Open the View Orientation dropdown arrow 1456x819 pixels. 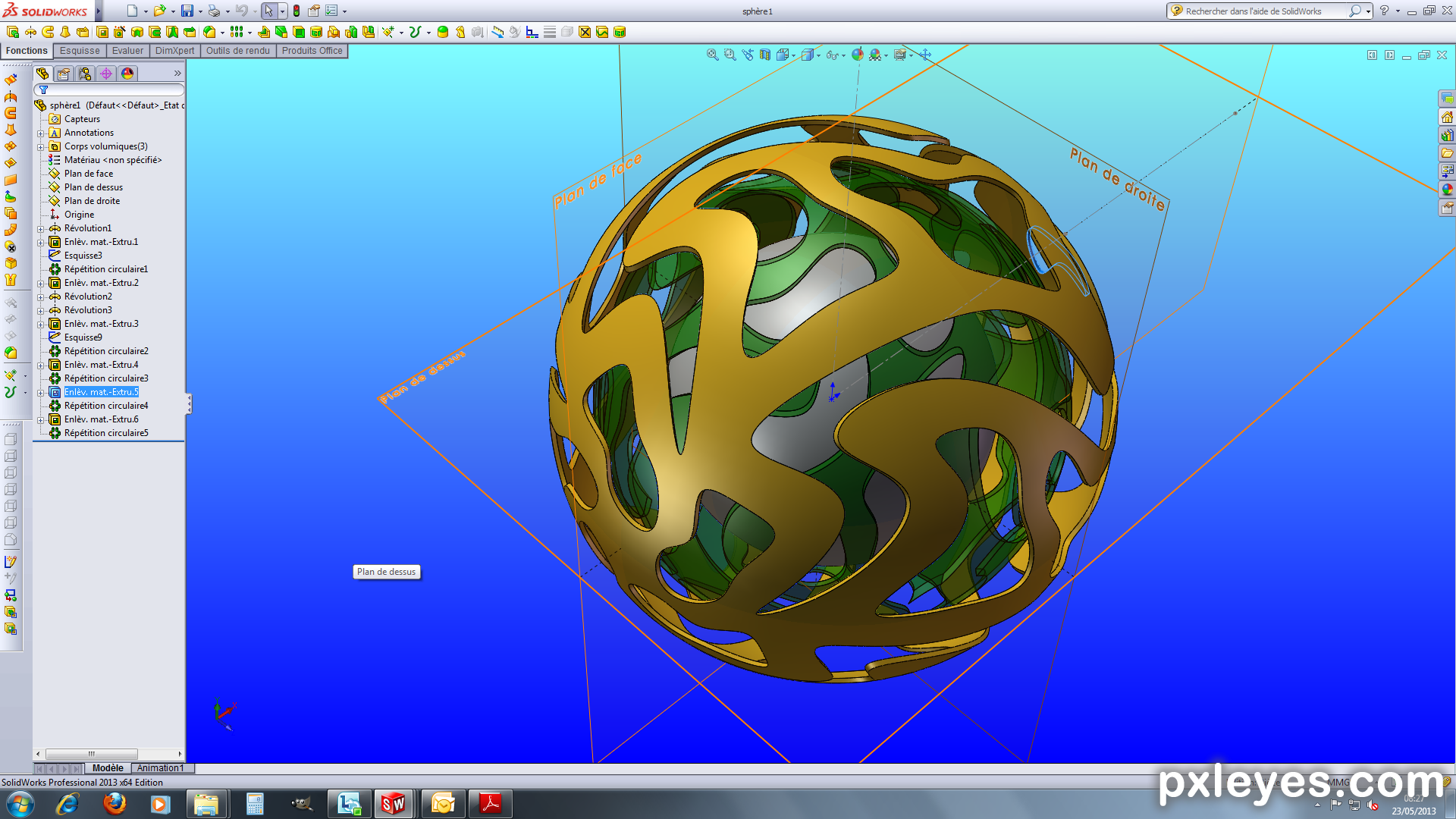[x=794, y=55]
